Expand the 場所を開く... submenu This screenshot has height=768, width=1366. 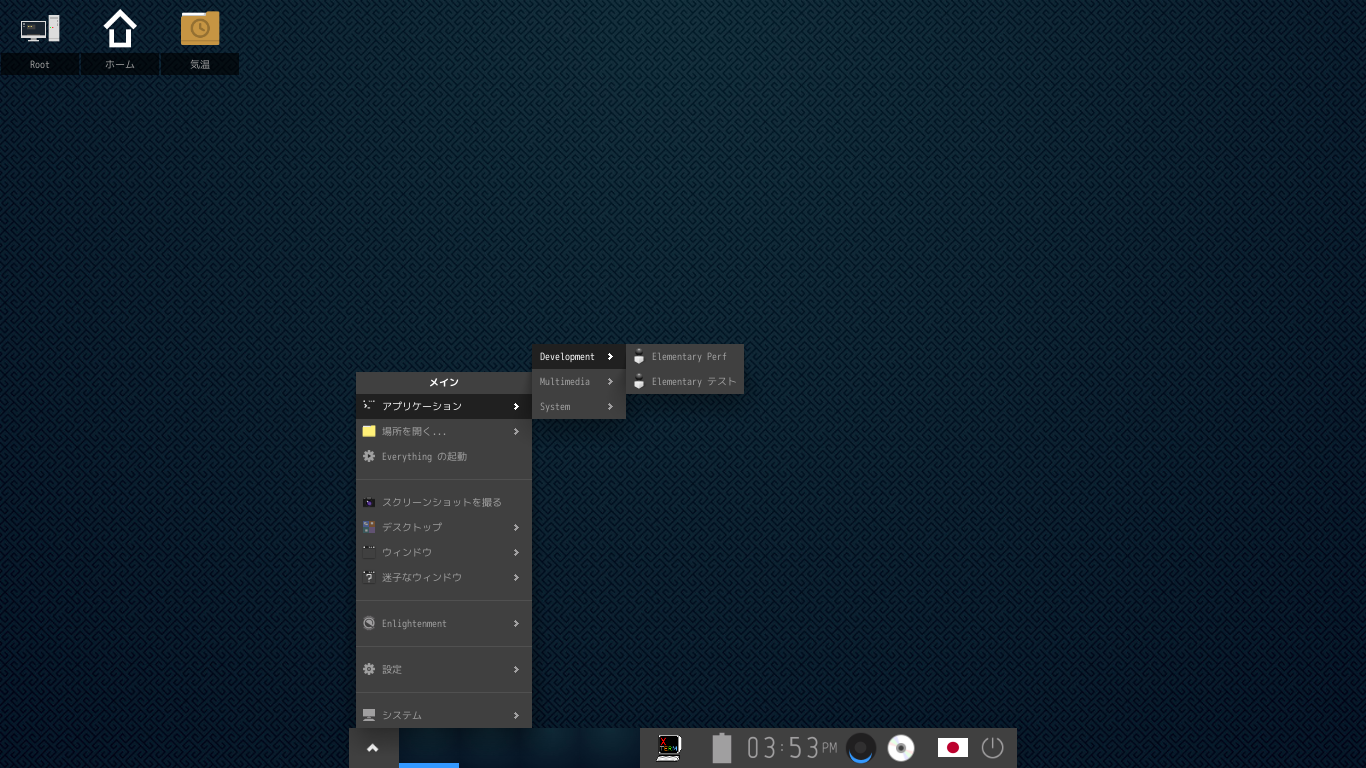(x=443, y=432)
